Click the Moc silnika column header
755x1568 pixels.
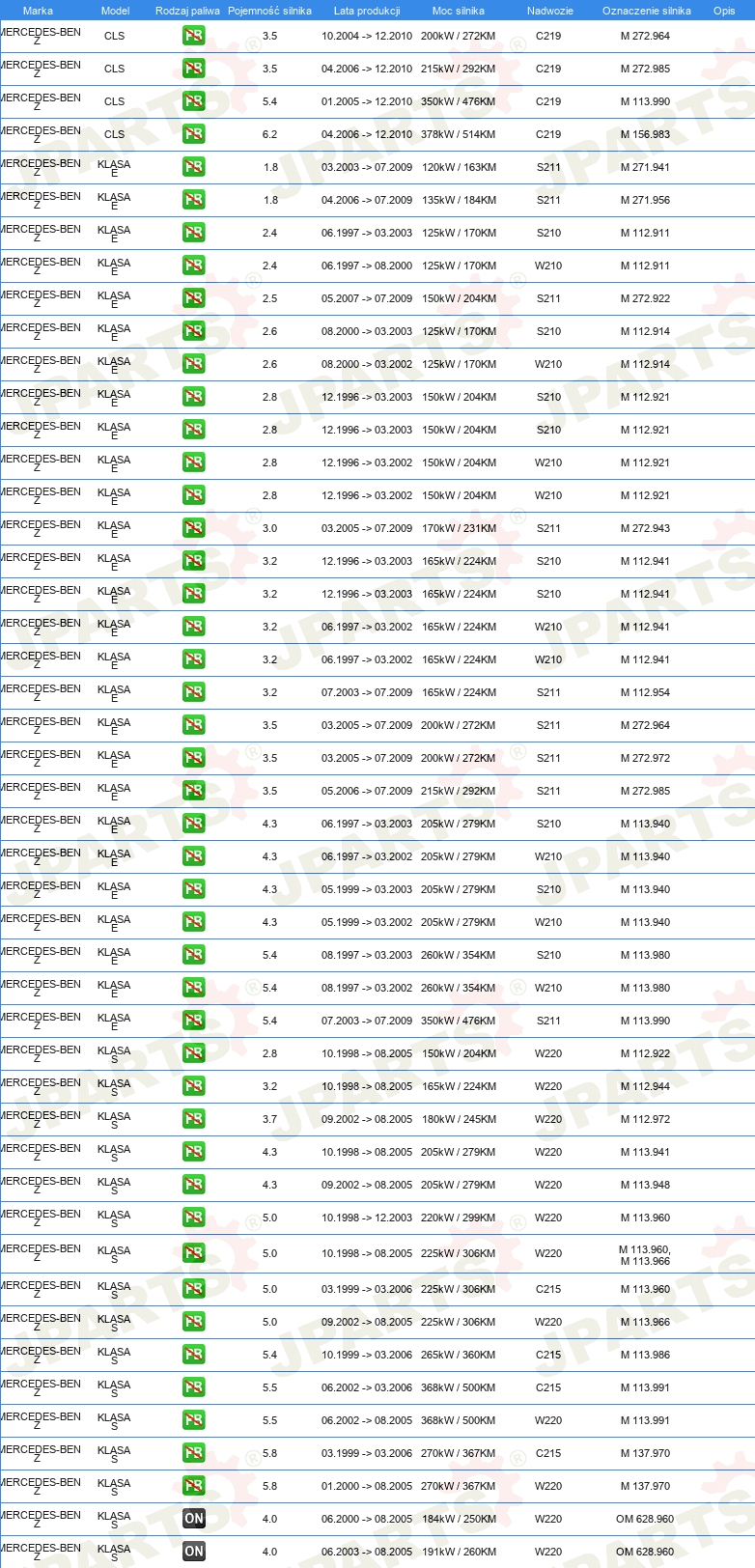[459, 11]
